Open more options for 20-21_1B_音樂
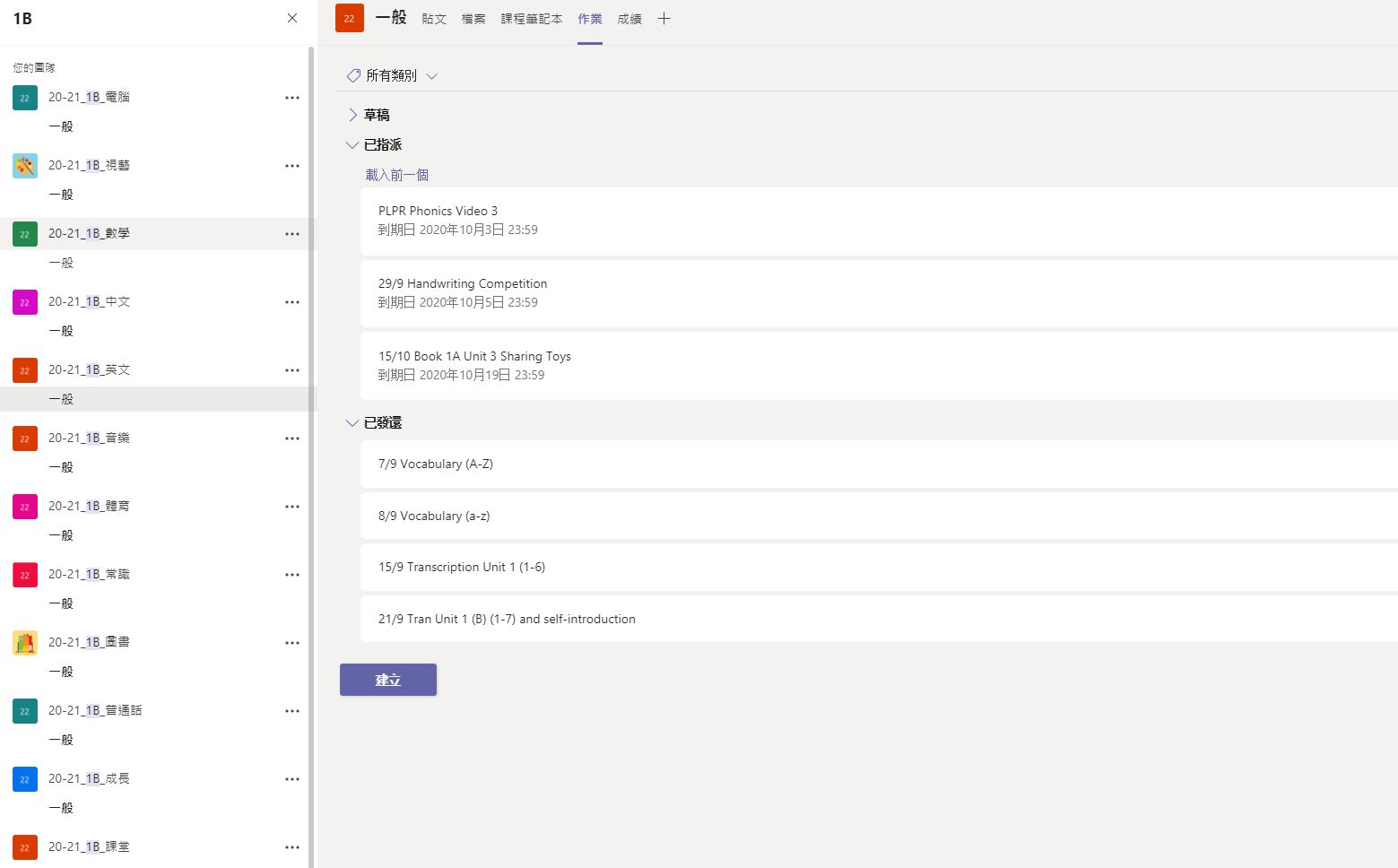 tap(292, 438)
